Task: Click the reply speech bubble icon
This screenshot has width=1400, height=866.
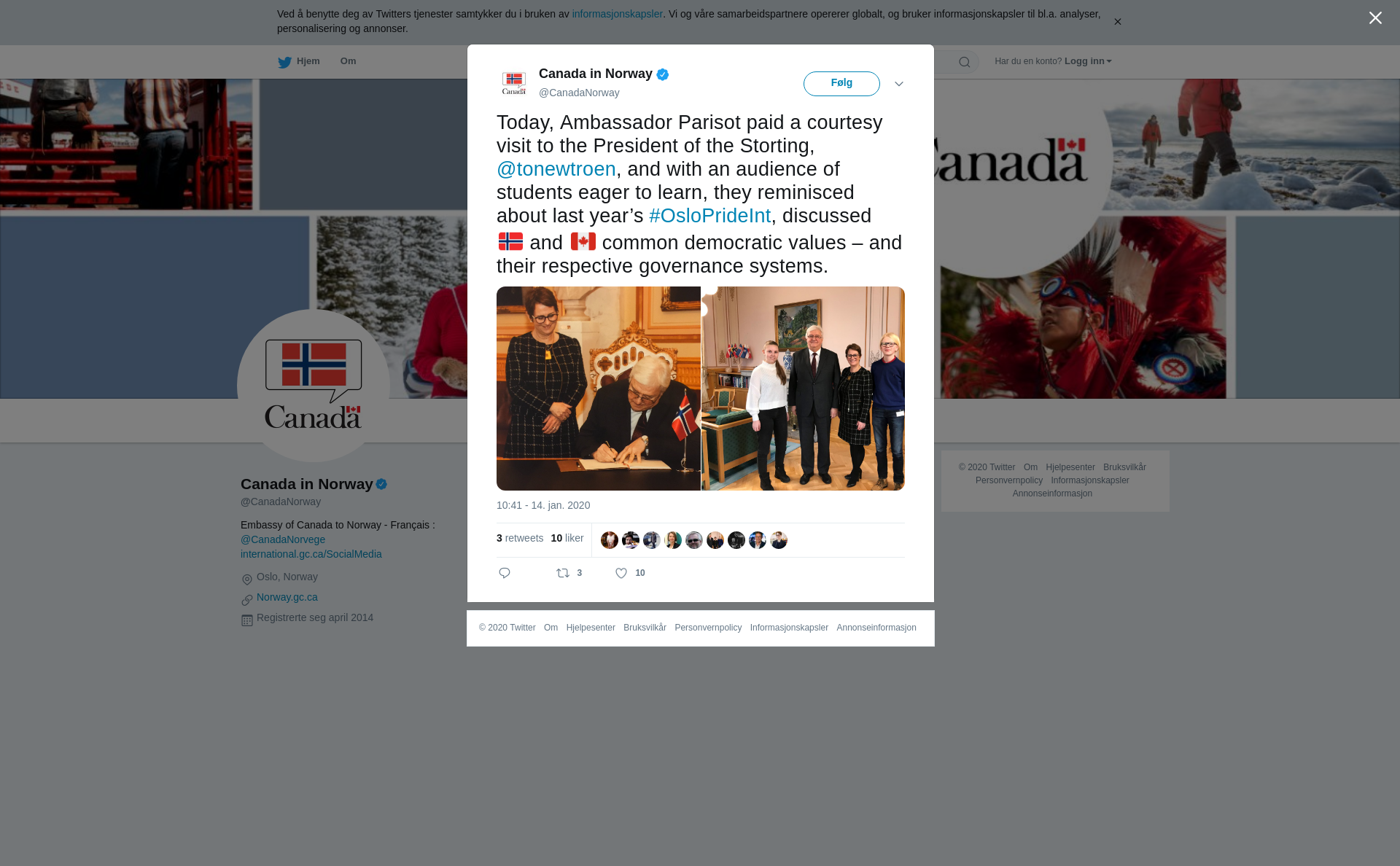Action: [x=505, y=573]
